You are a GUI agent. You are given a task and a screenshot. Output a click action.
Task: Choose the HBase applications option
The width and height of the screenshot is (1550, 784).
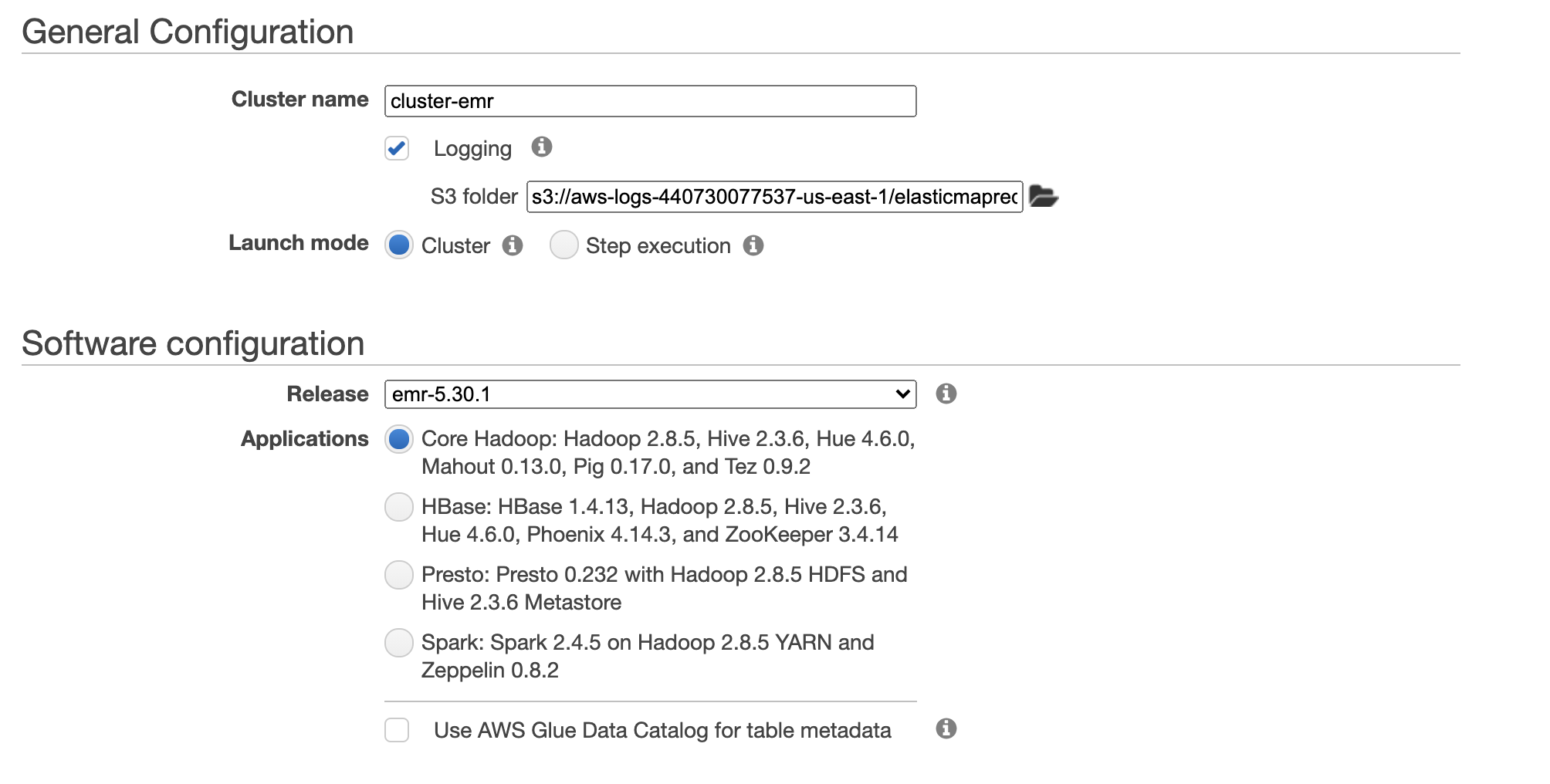pyautogui.click(x=399, y=507)
